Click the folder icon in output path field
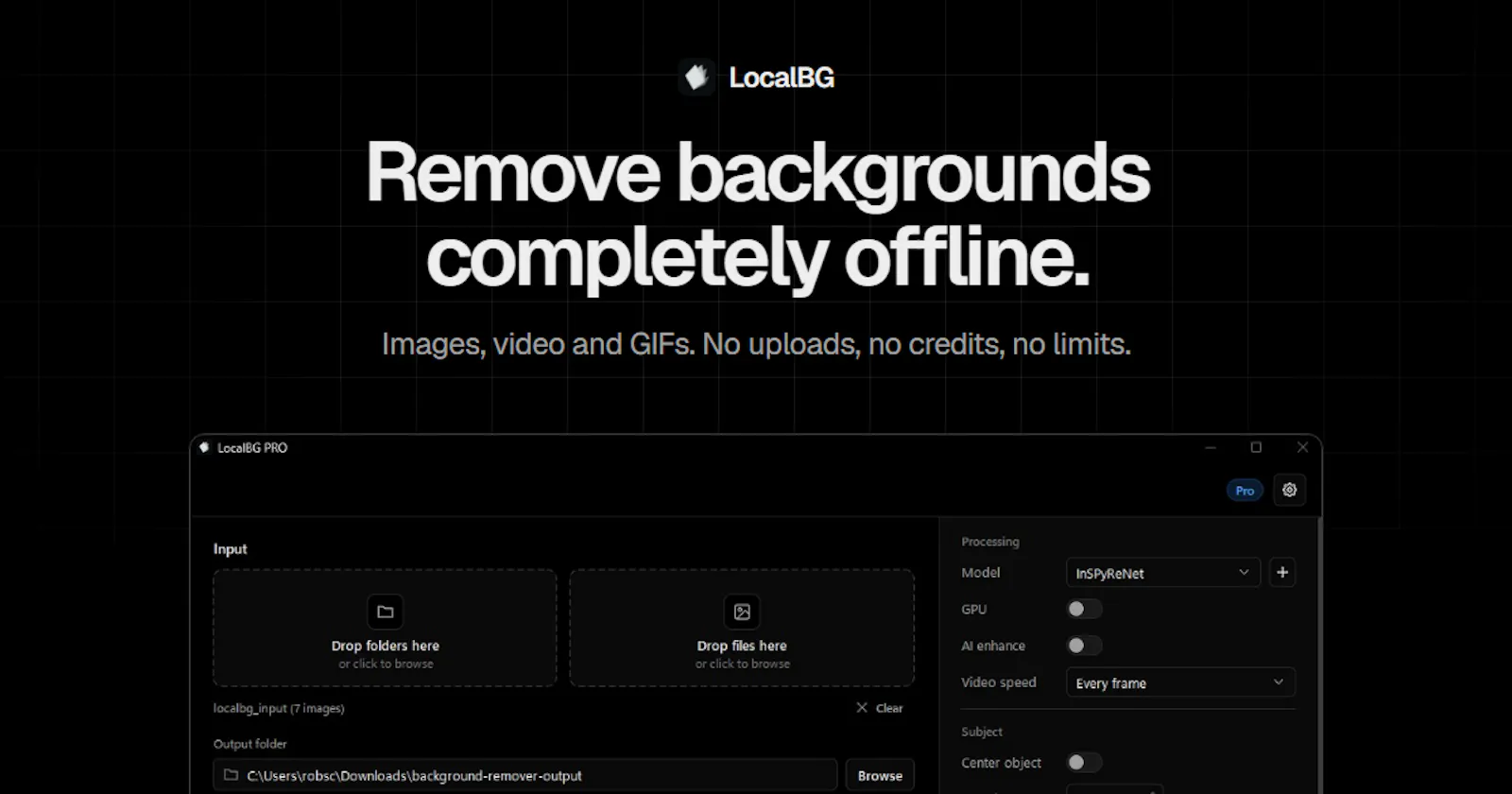The image size is (1512, 794). click(x=231, y=775)
